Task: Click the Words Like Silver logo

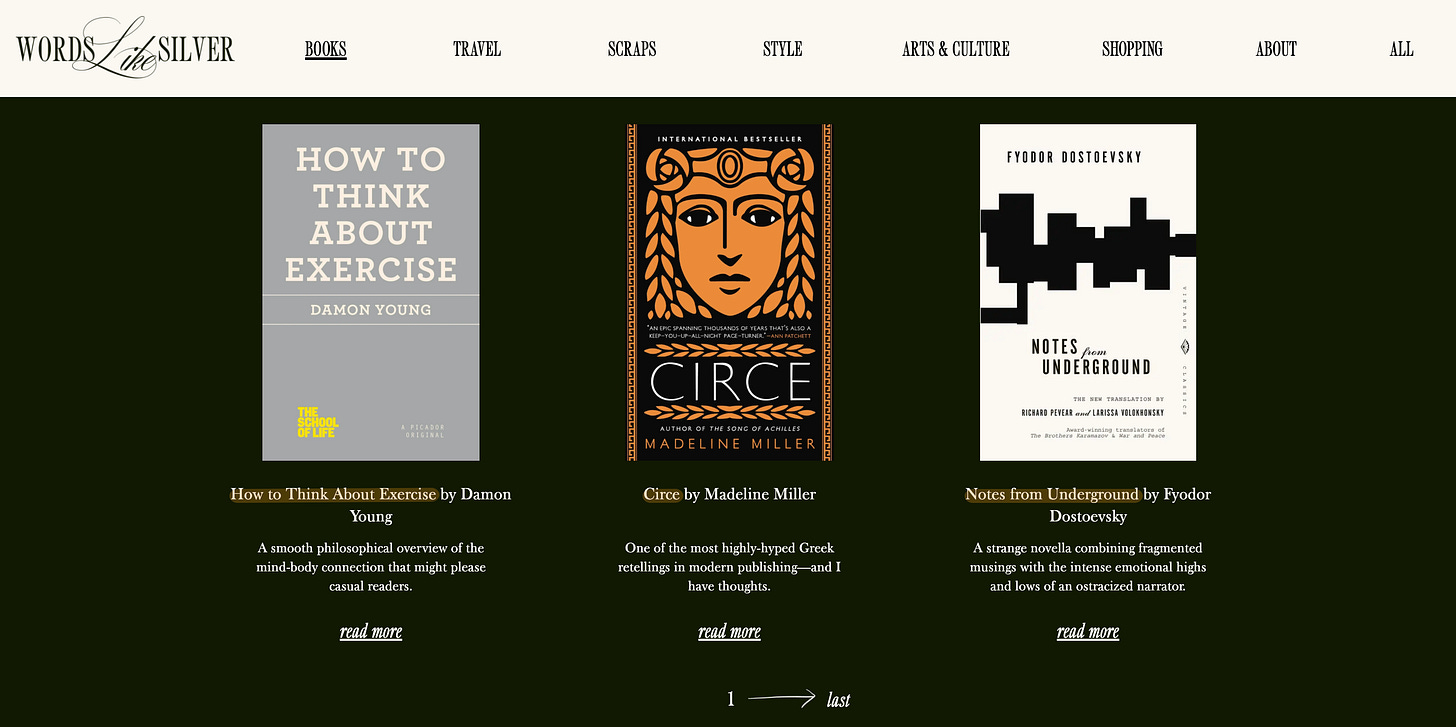Action: 125,48
